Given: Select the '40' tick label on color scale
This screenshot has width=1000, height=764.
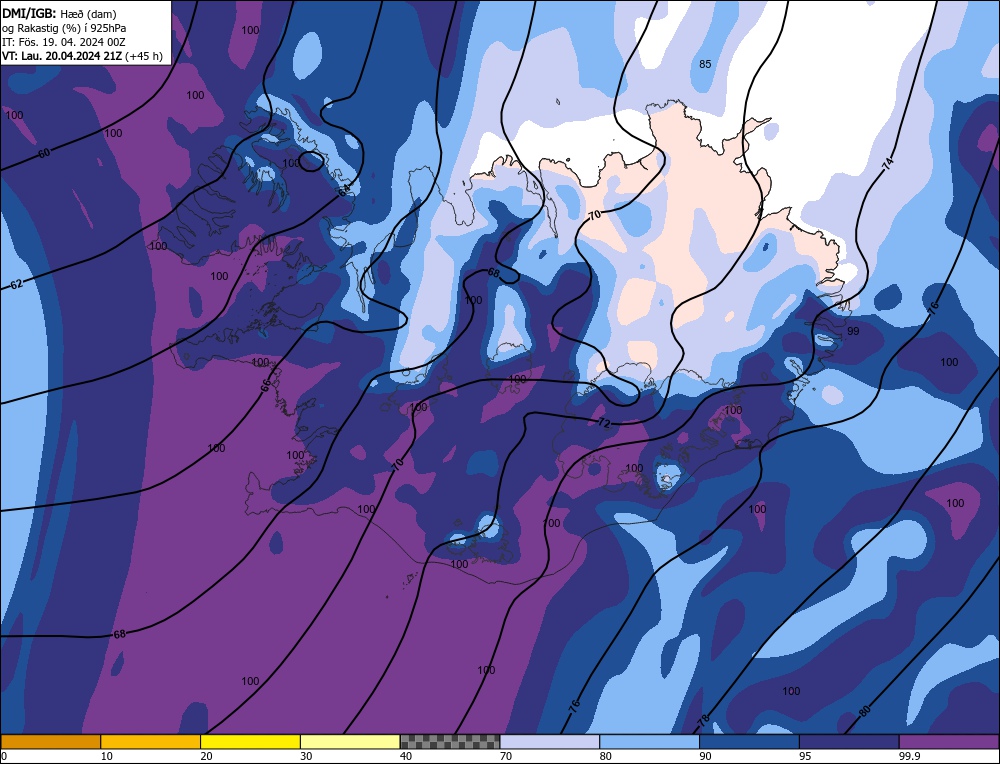Looking at the screenshot, I should [x=406, y=756].
